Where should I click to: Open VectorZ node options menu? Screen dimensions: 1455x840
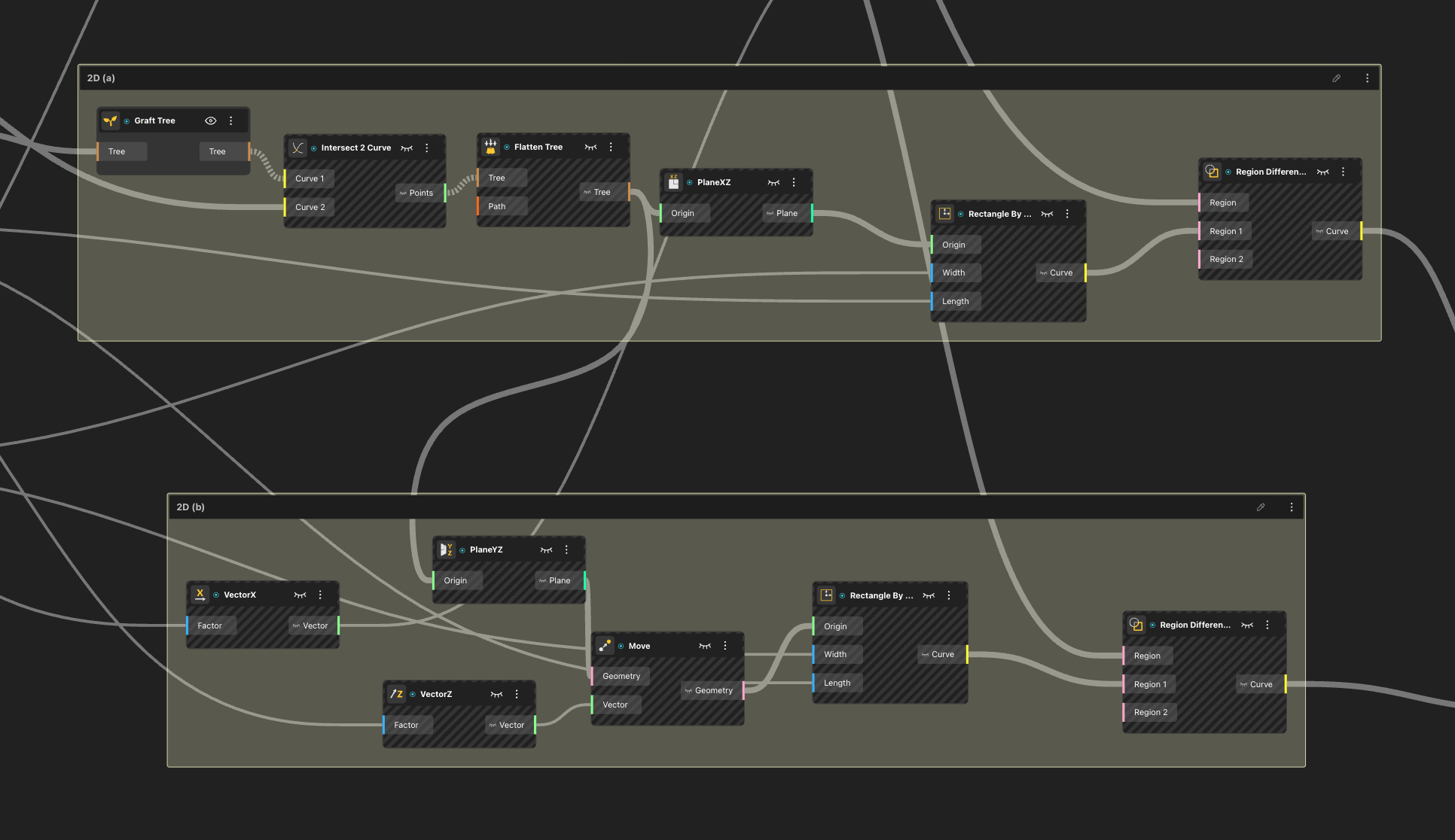pyautogui.click(x=517, y=694)
